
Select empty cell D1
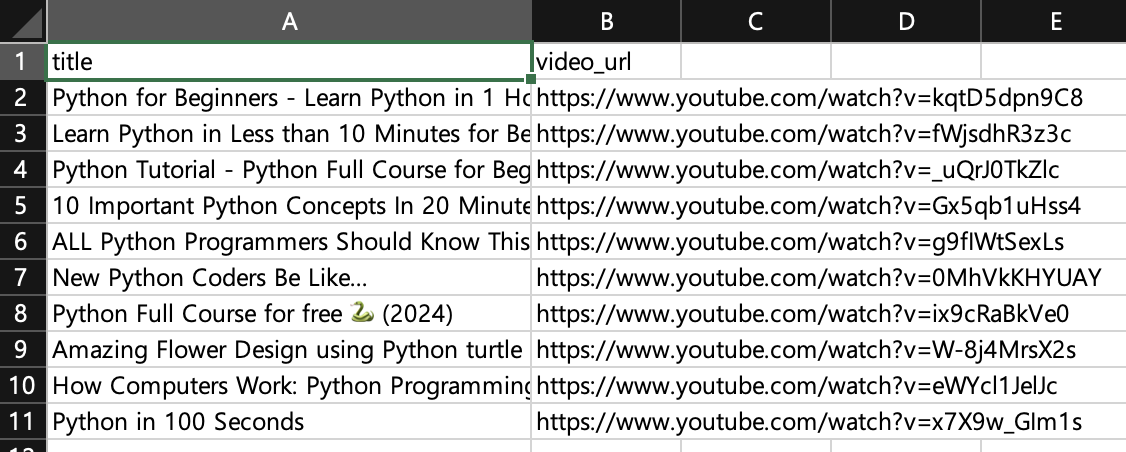(906, 61)
